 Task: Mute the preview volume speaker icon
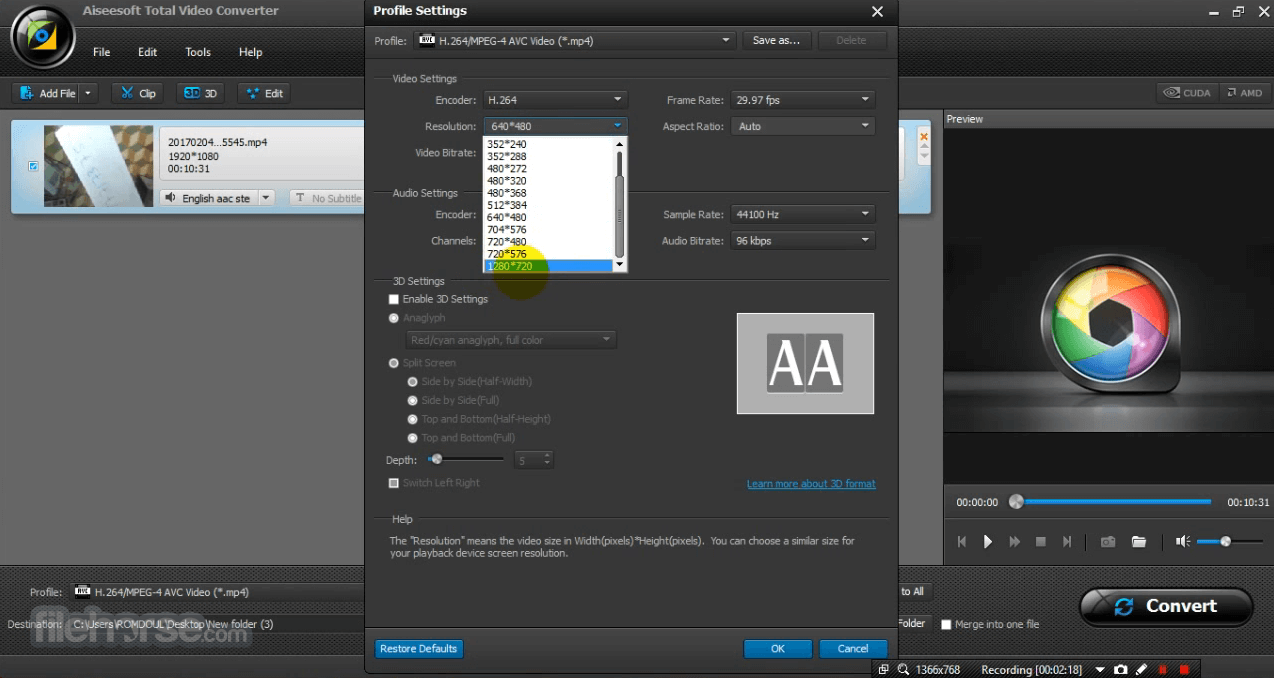point(1183,541)
